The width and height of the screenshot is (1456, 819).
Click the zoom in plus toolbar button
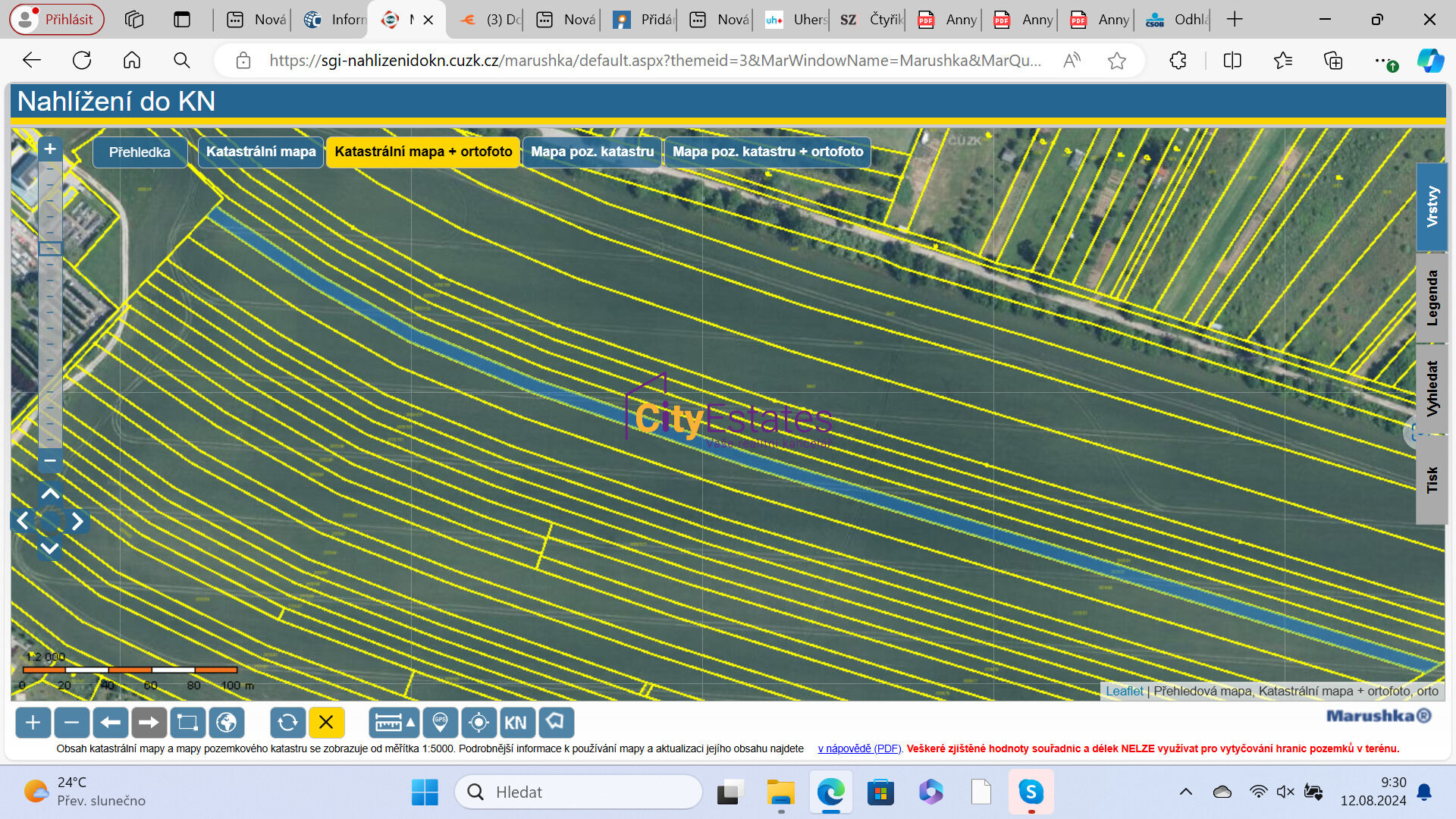[x=33, y=723]
